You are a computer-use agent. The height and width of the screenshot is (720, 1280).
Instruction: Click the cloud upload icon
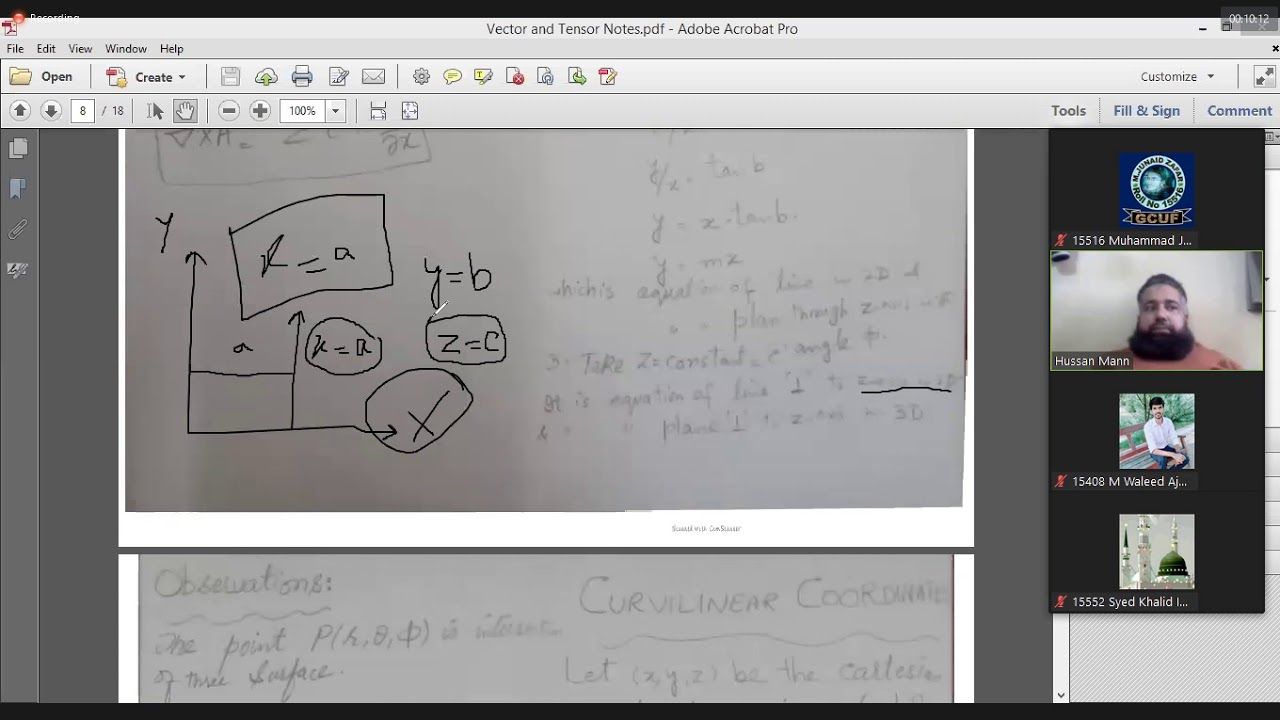266,77
